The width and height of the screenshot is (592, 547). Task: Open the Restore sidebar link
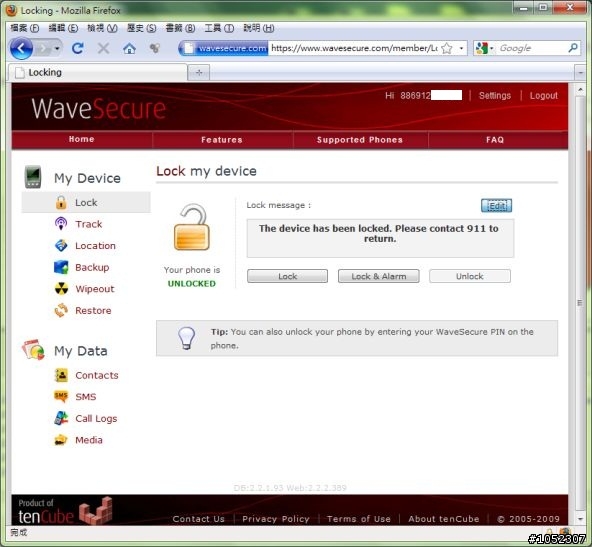tap(93, 311)
